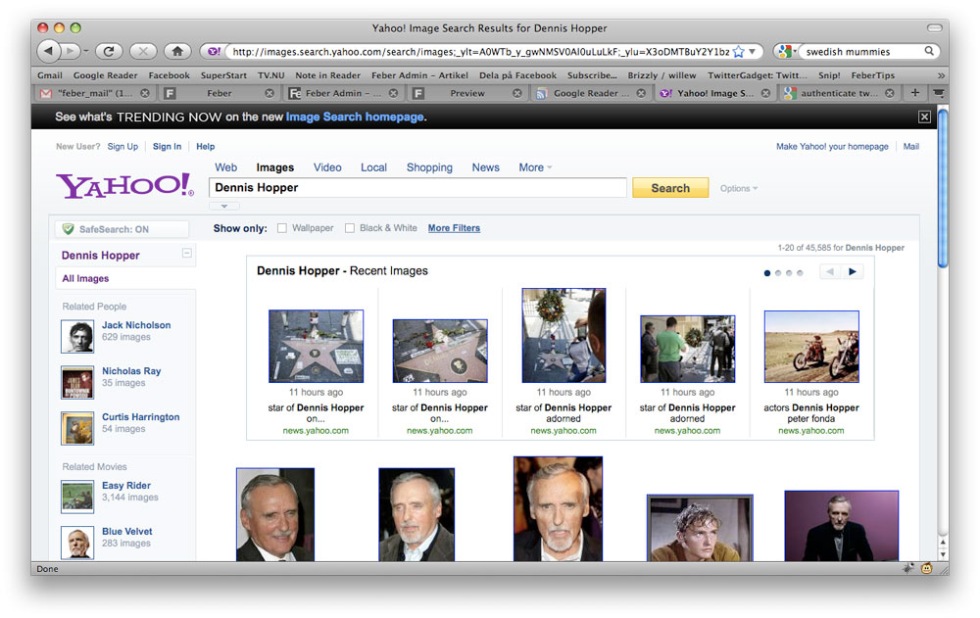Click the browser Home icon
Image resolution: width=980 pixels, height=618 pixels.
click(x=177, y=51)
